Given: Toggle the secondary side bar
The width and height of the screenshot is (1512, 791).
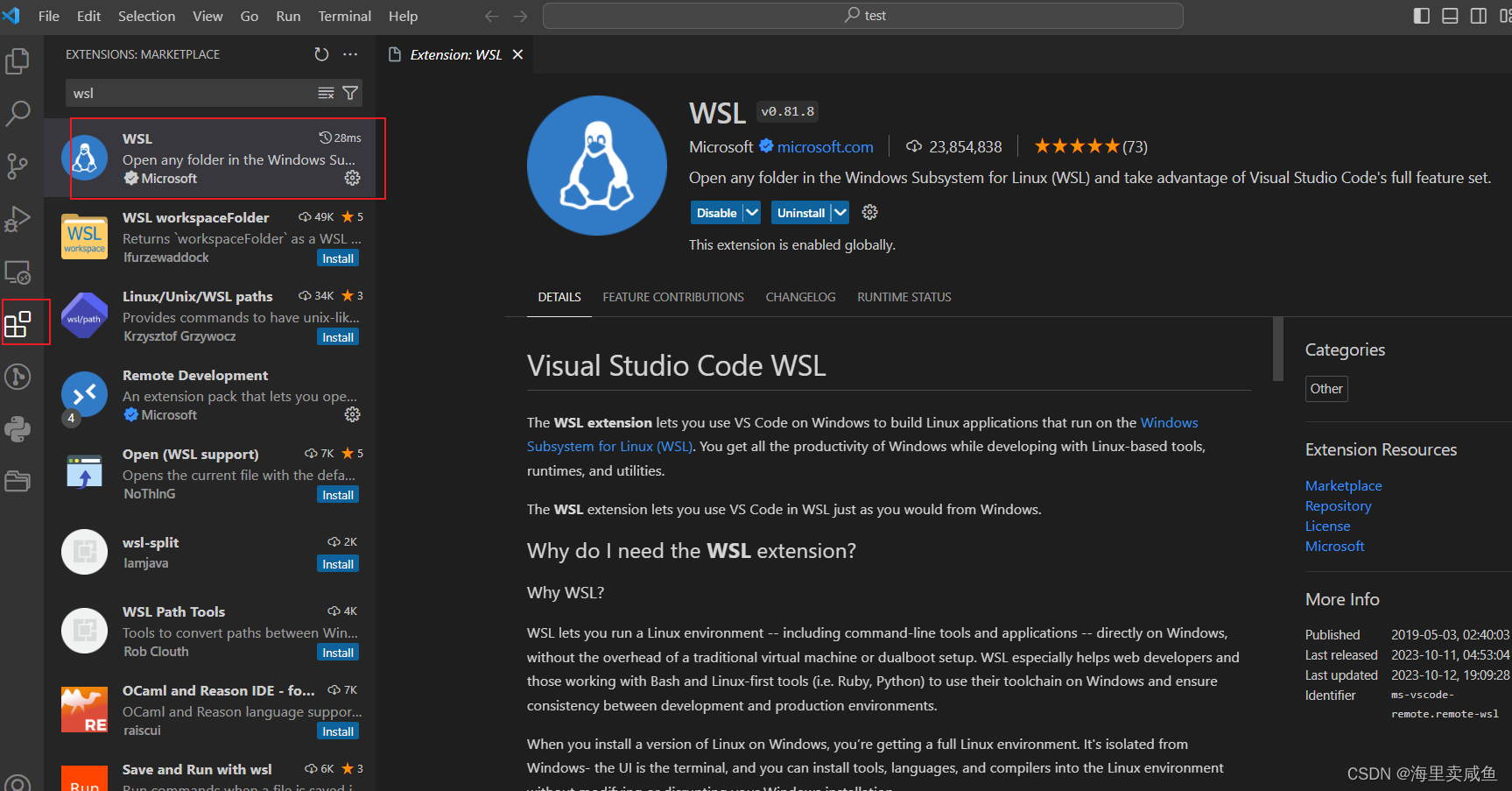Looking at the screenshot, I should (x=1480, y=15).
